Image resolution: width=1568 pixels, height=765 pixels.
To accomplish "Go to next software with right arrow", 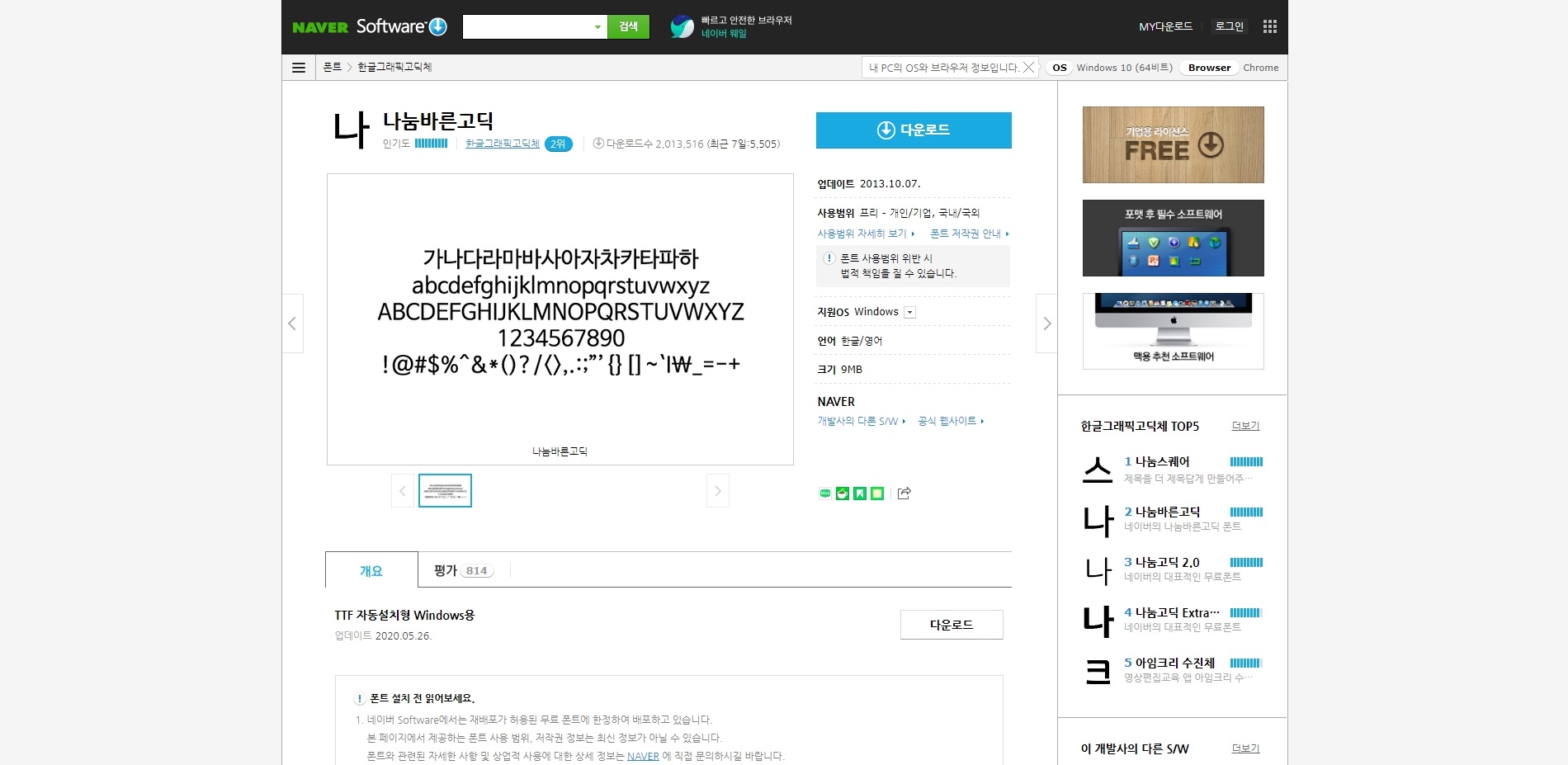I will tap(1047, 323).
